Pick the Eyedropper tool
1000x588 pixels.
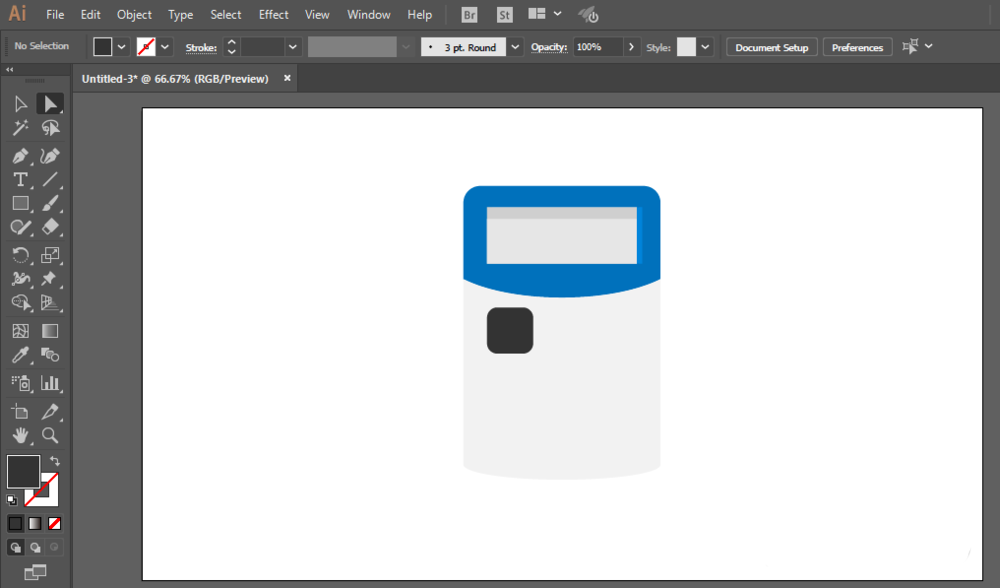20,355
